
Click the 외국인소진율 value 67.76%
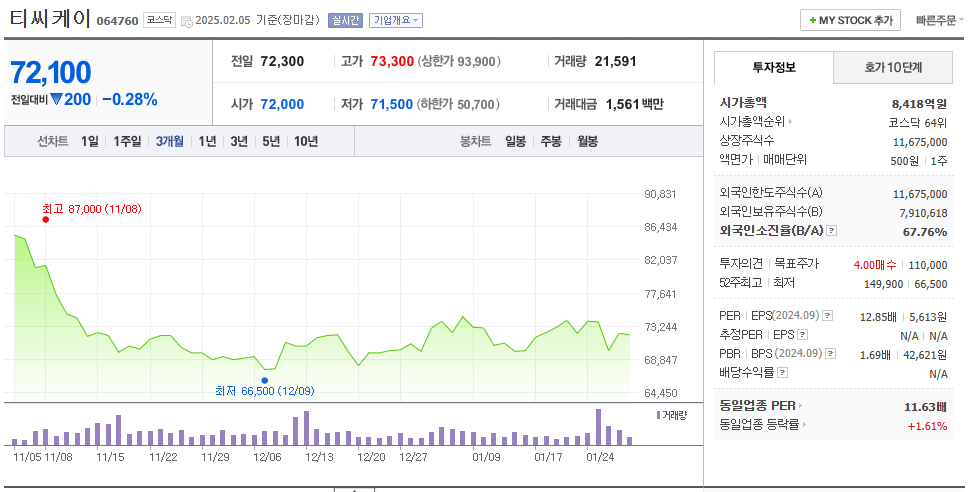(x=925, y=232)
